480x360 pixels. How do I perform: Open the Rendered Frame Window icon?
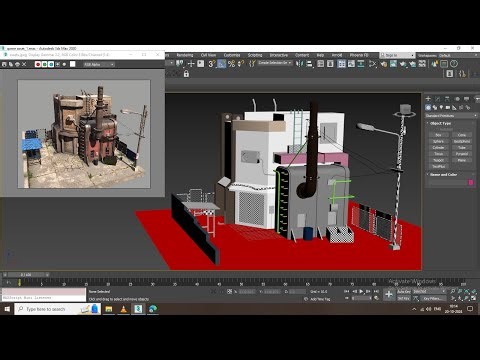pos(393,63)
